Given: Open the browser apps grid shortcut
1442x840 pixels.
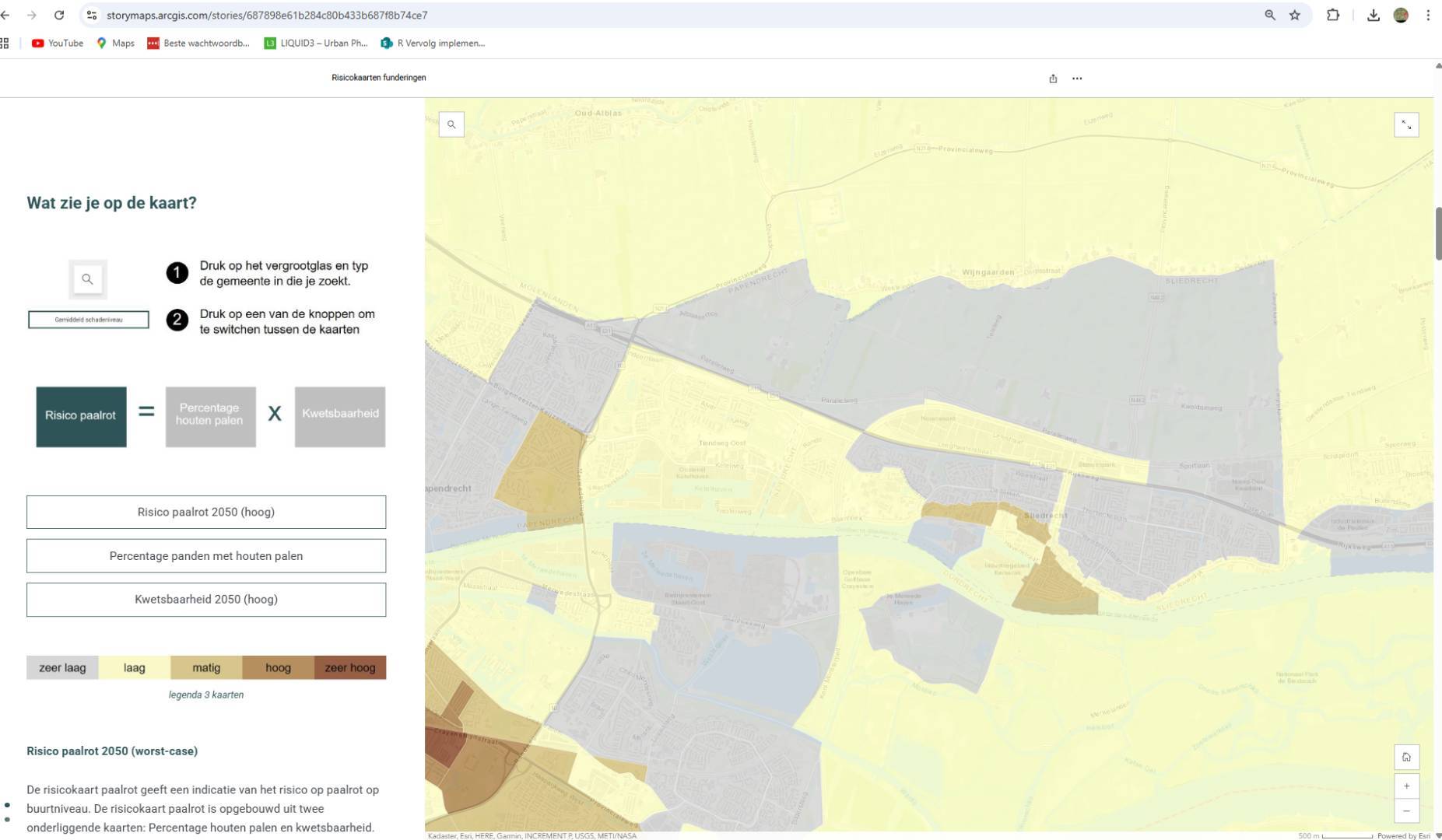Looking at the screenshot, I should tap(5, 44).
